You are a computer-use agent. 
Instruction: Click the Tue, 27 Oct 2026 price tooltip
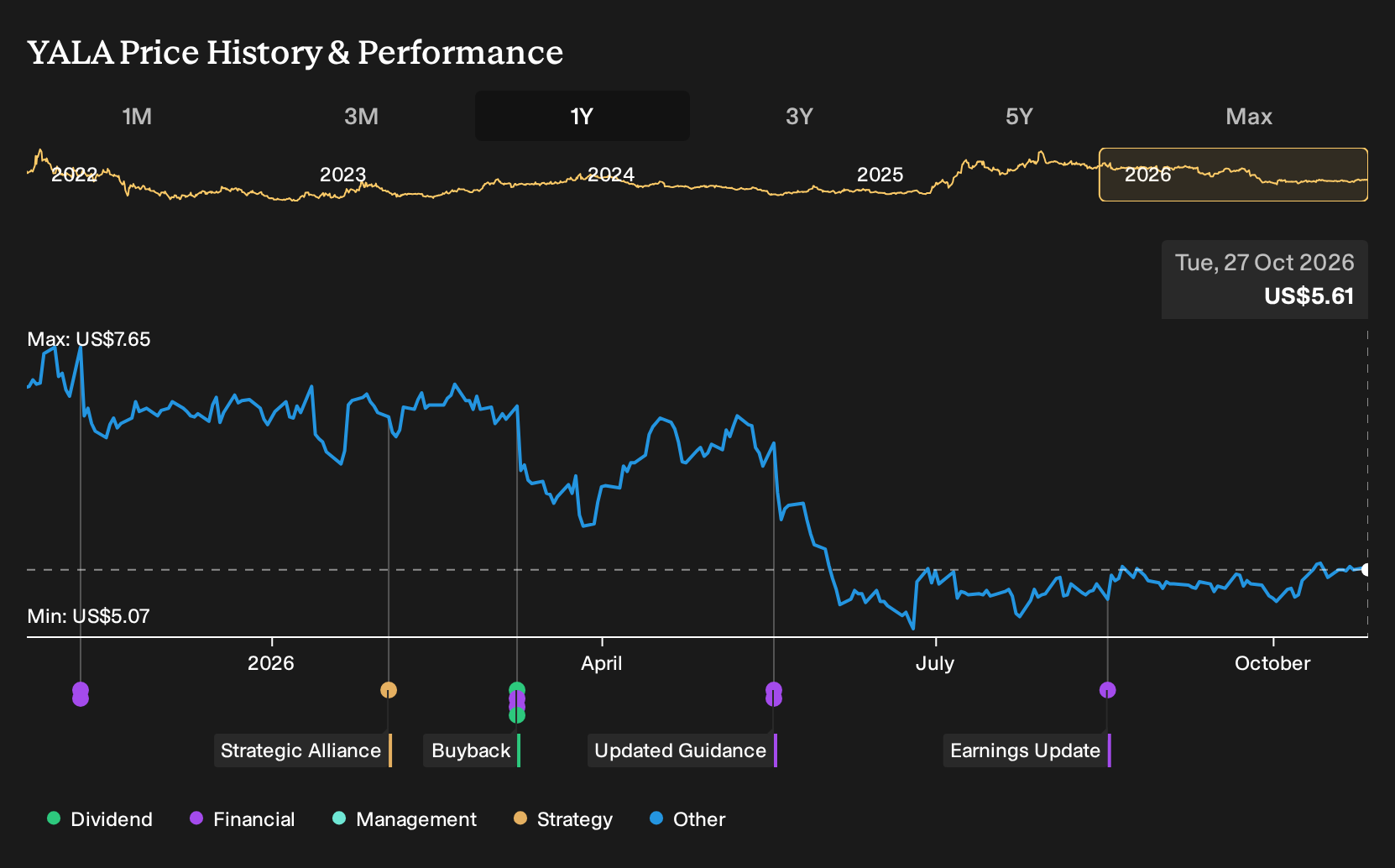pyautogui.click(x=1265, y=280)
